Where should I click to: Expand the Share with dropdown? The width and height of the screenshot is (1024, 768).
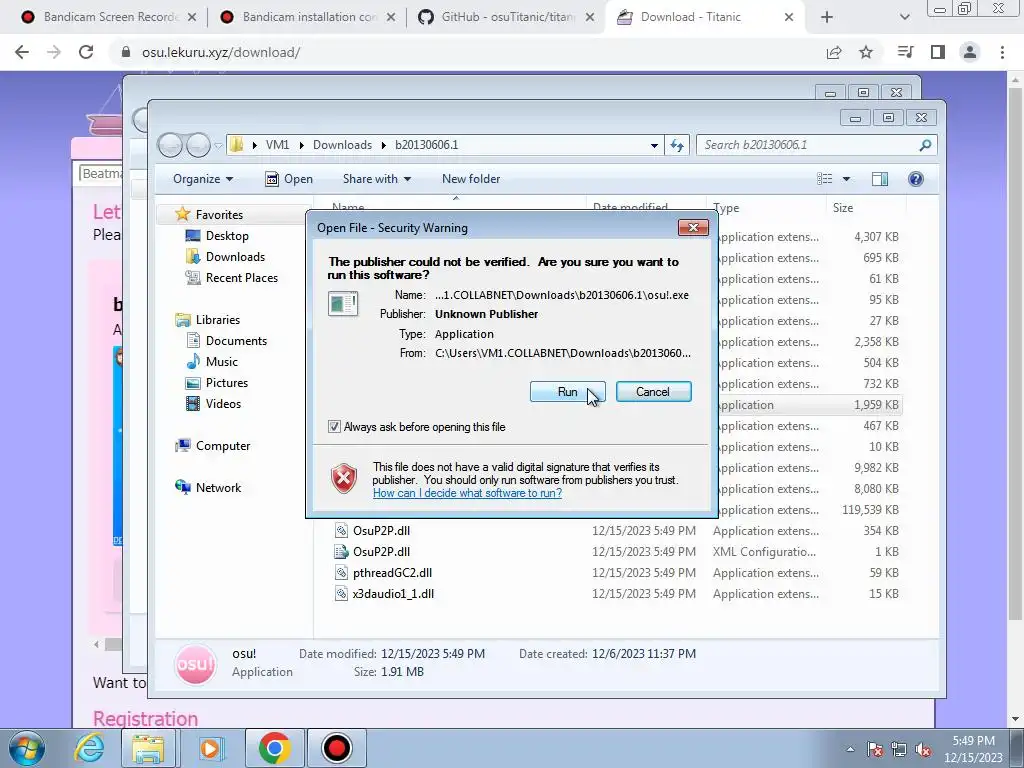tap(377, 179)
